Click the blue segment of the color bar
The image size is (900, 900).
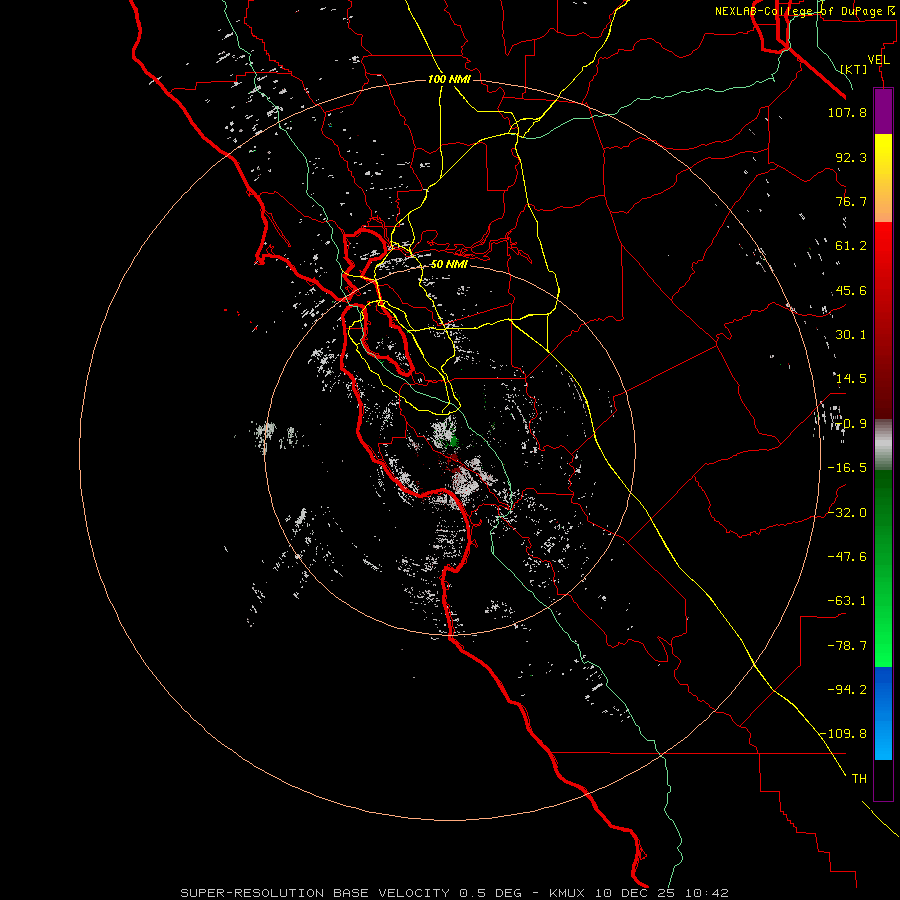883,713
